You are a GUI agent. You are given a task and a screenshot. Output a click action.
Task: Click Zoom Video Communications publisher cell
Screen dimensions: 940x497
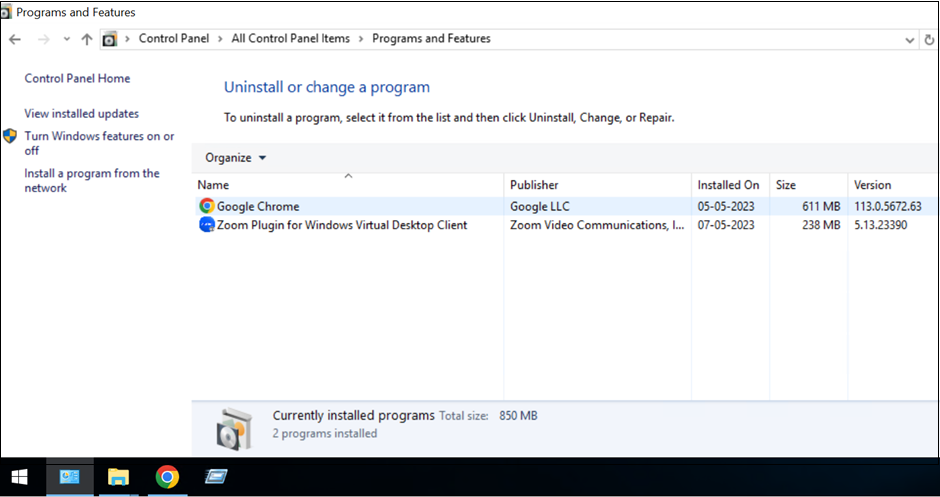597,225
